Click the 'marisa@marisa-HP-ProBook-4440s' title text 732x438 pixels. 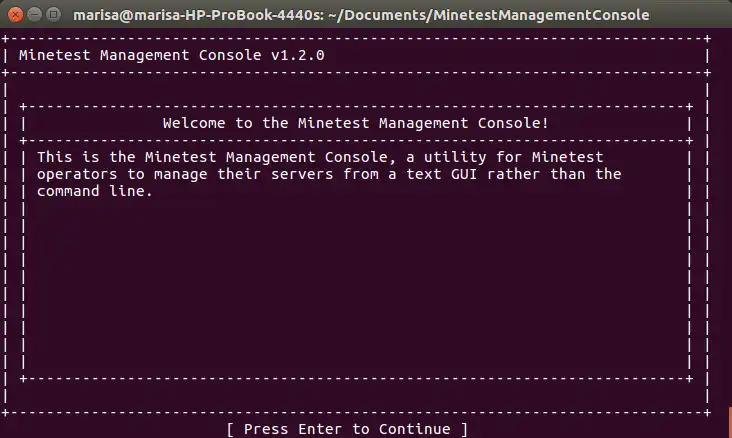(x=197, y=15)
